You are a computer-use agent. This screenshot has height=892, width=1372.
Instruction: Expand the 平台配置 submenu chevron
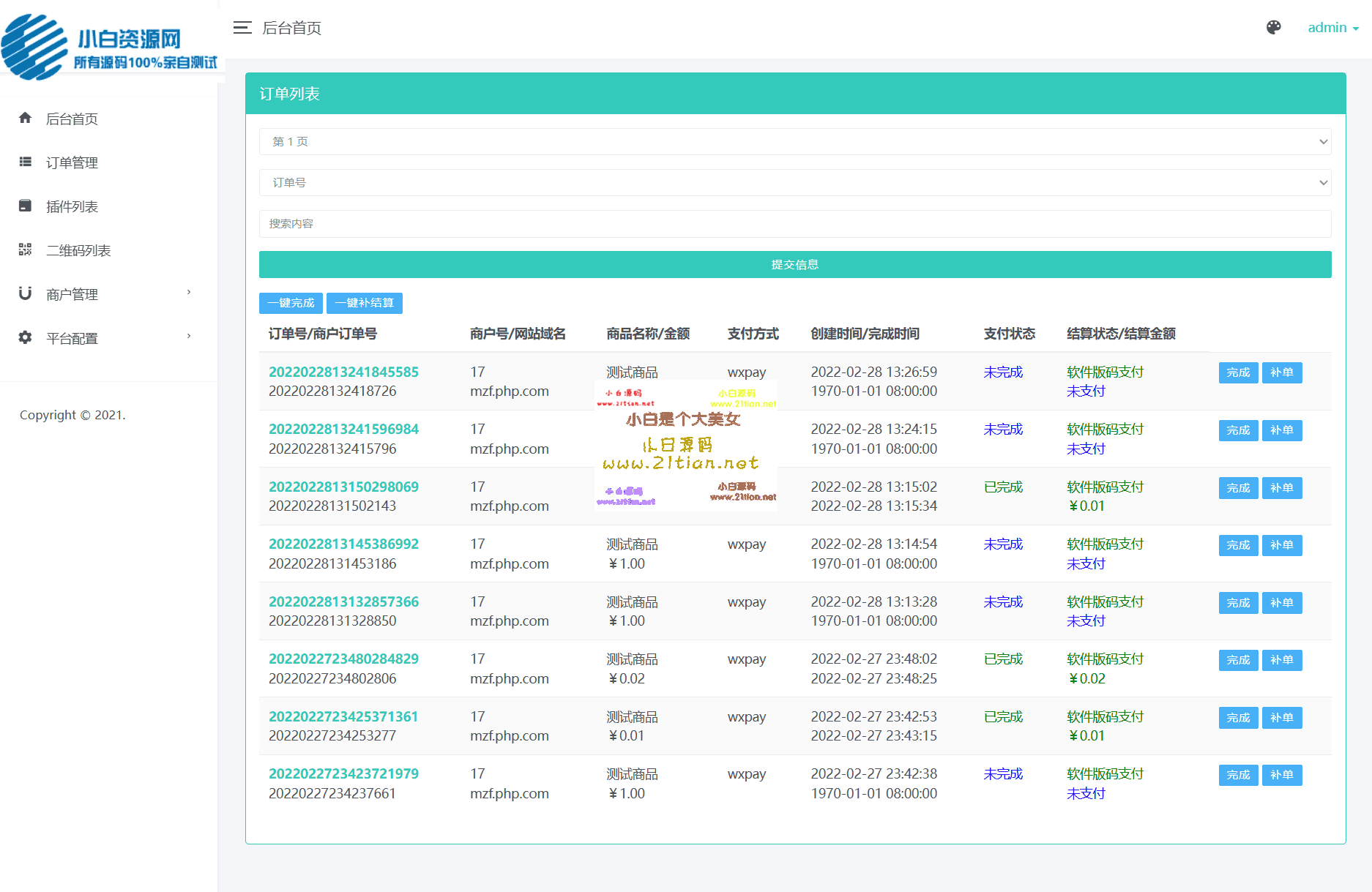189,337
